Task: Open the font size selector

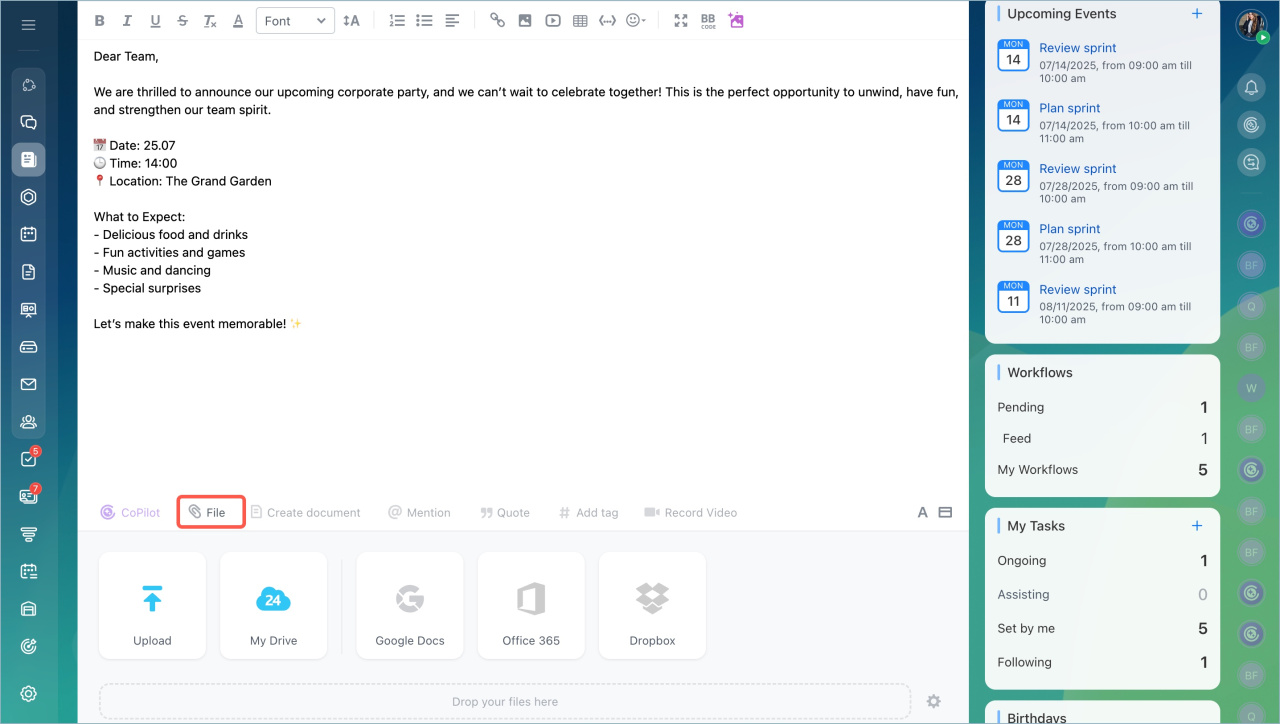Action: [351, 20]
